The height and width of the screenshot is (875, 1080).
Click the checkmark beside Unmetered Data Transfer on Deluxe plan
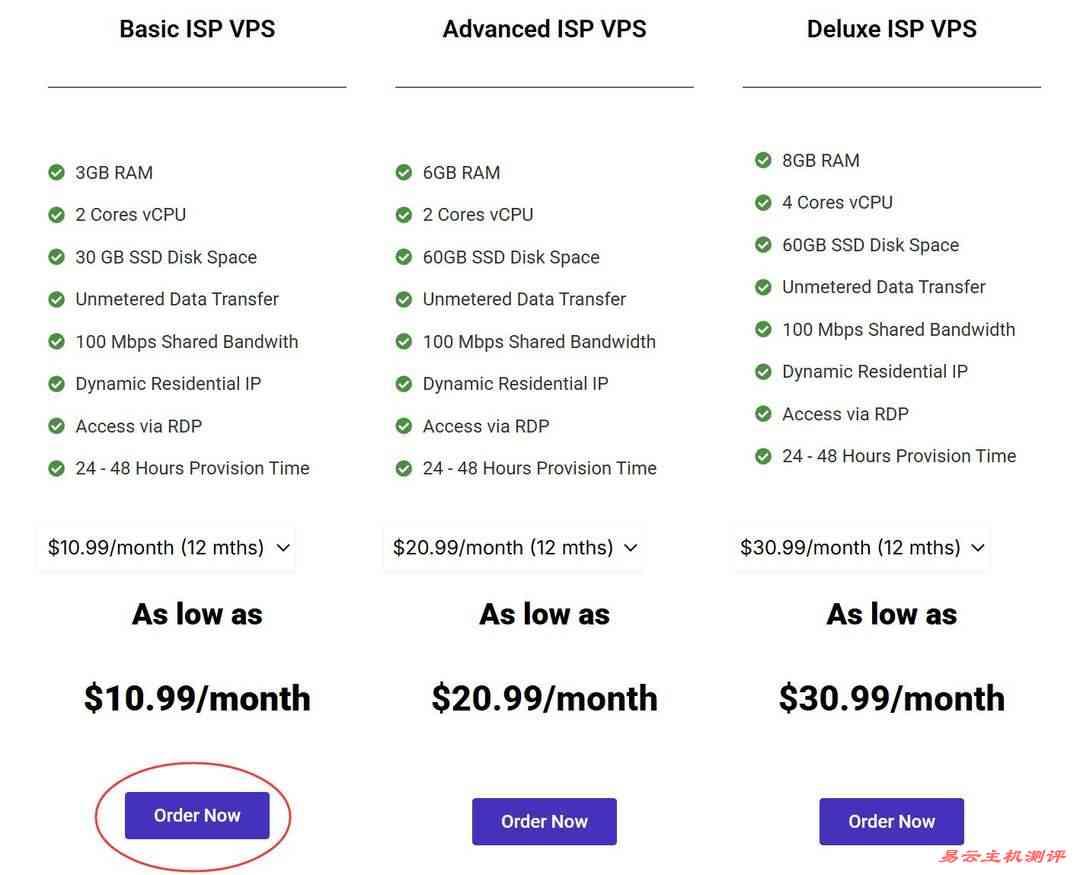point(762,287)
